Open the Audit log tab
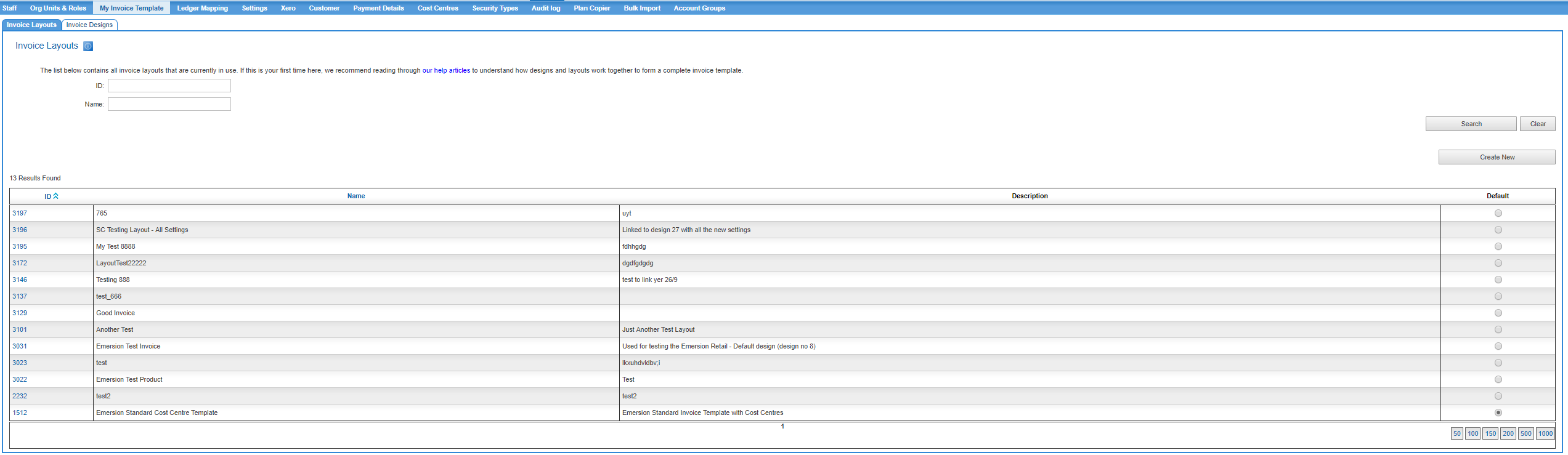This screenshot has height=455, width=1568. pos(545,8)
